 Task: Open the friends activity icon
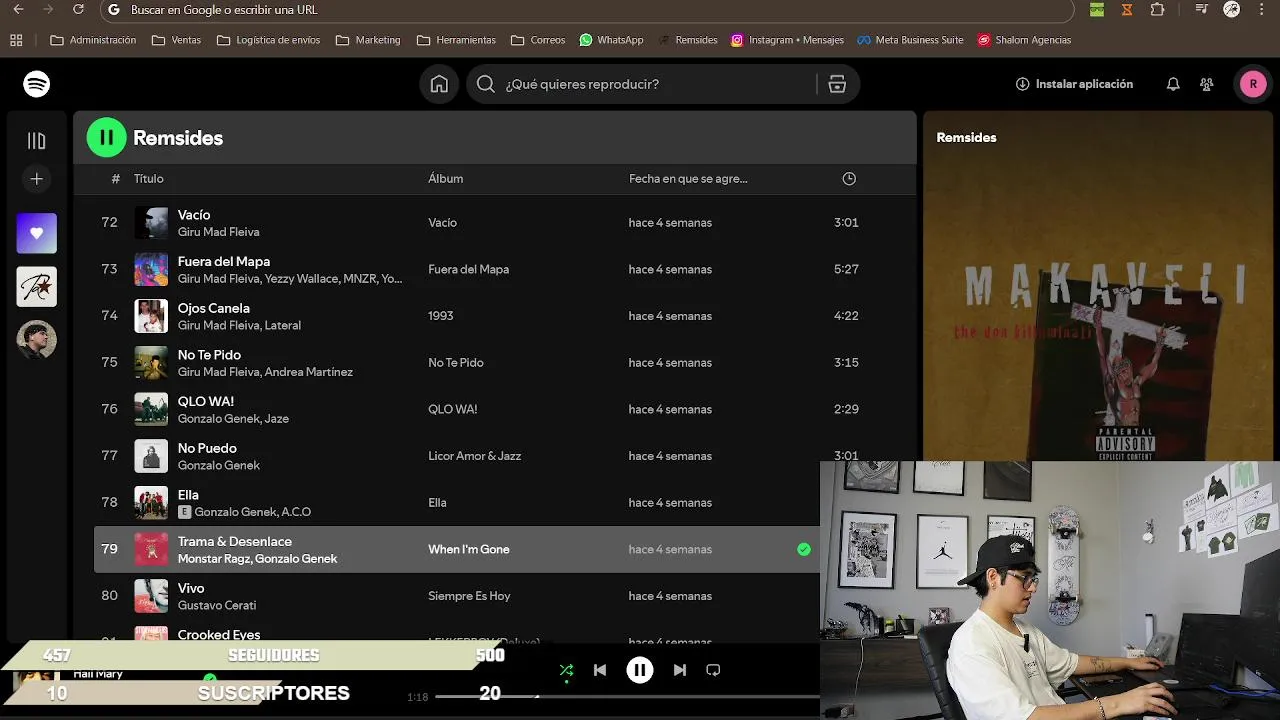click(1207, 84)
